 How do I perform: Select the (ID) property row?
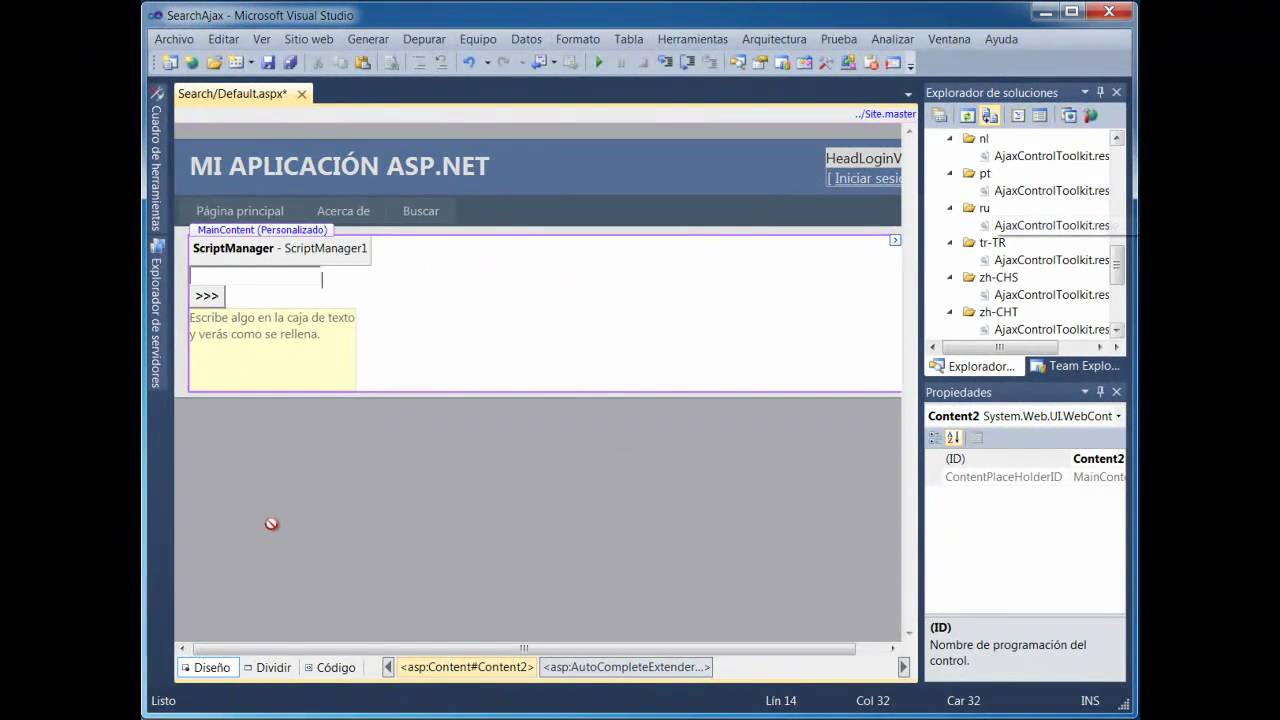[1025, 459]
